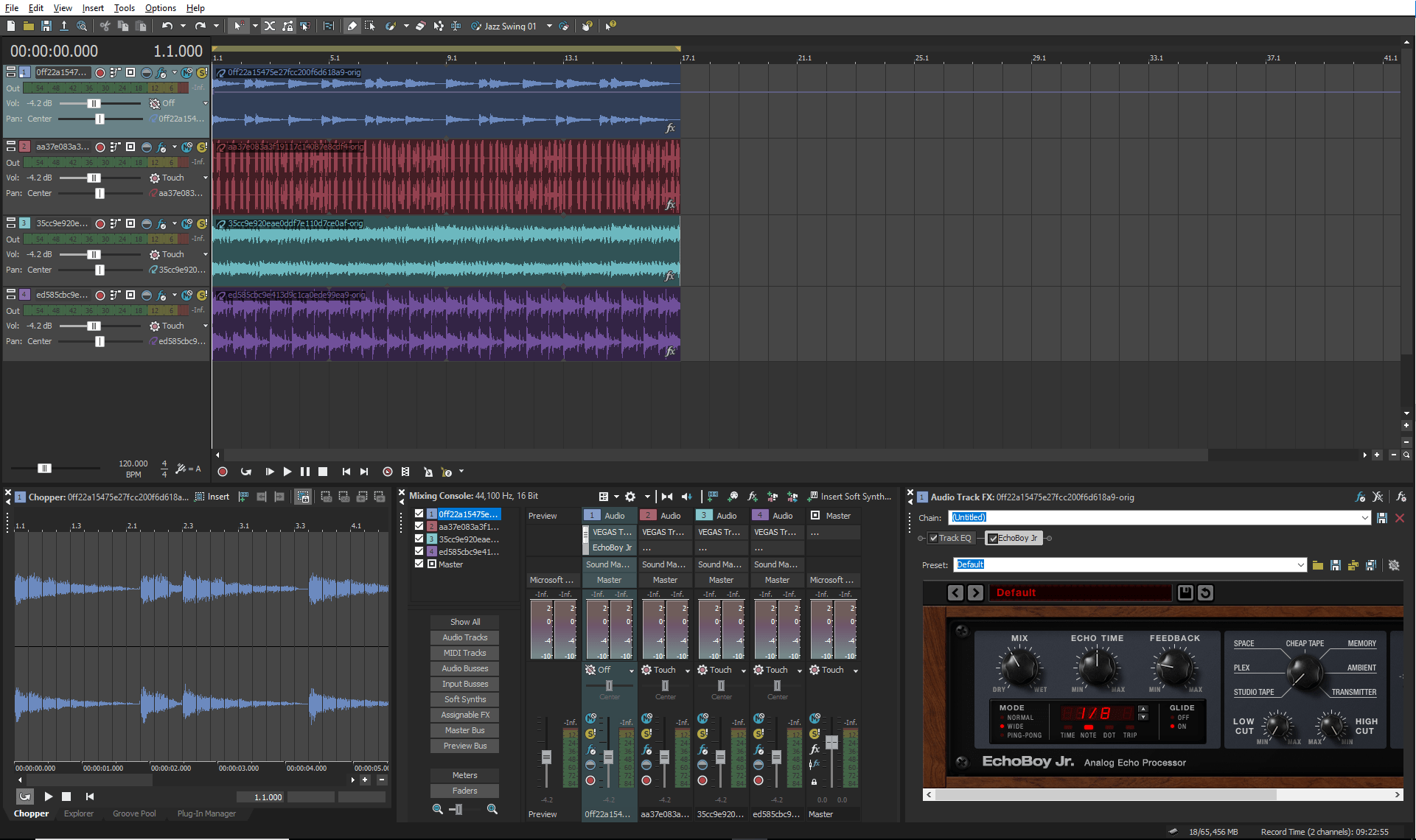The image size is (1416, 840).
Task: Click Soft Synths filter button
Action: click(465, 699)
